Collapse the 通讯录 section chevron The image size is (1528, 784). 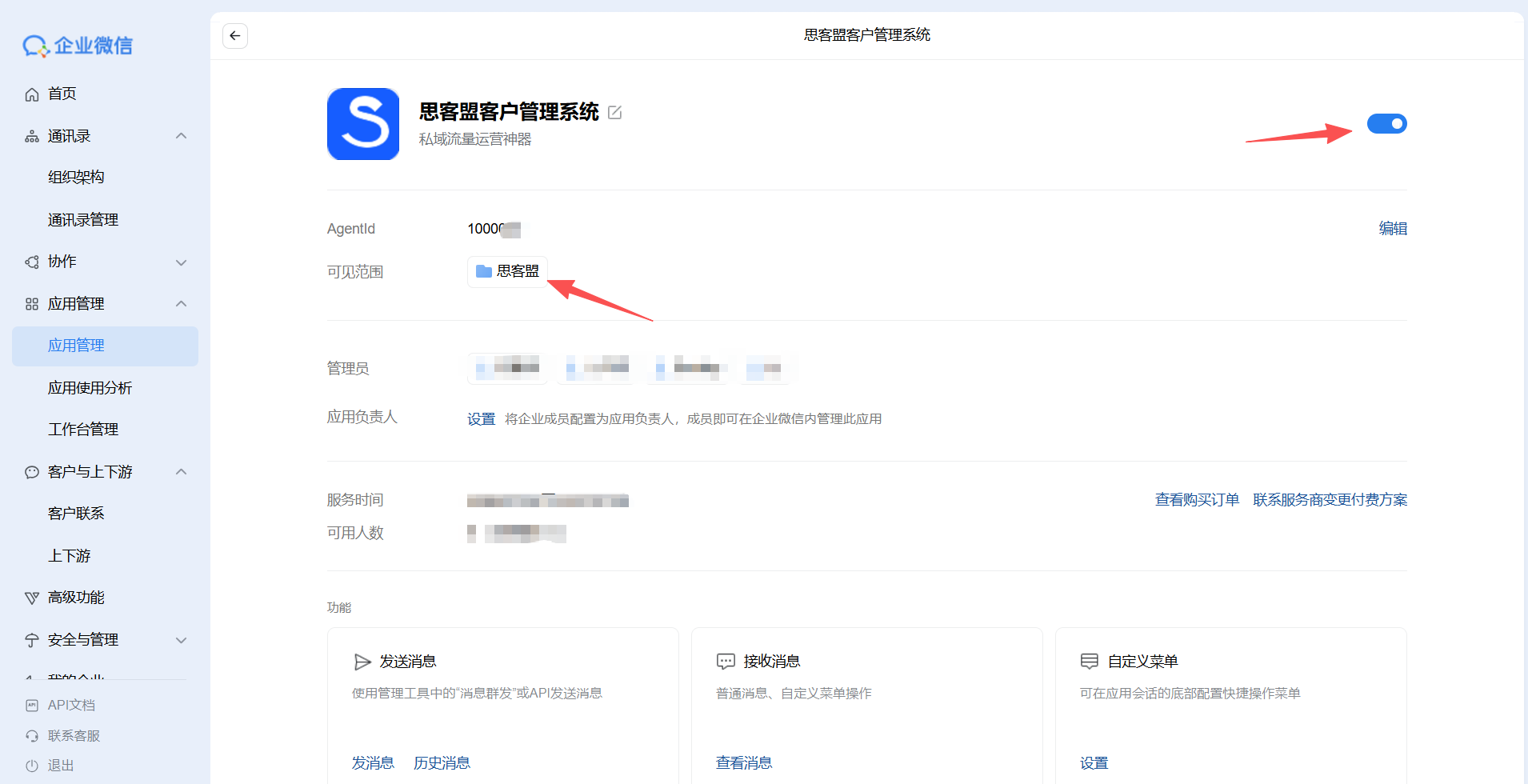coord(182,136)
